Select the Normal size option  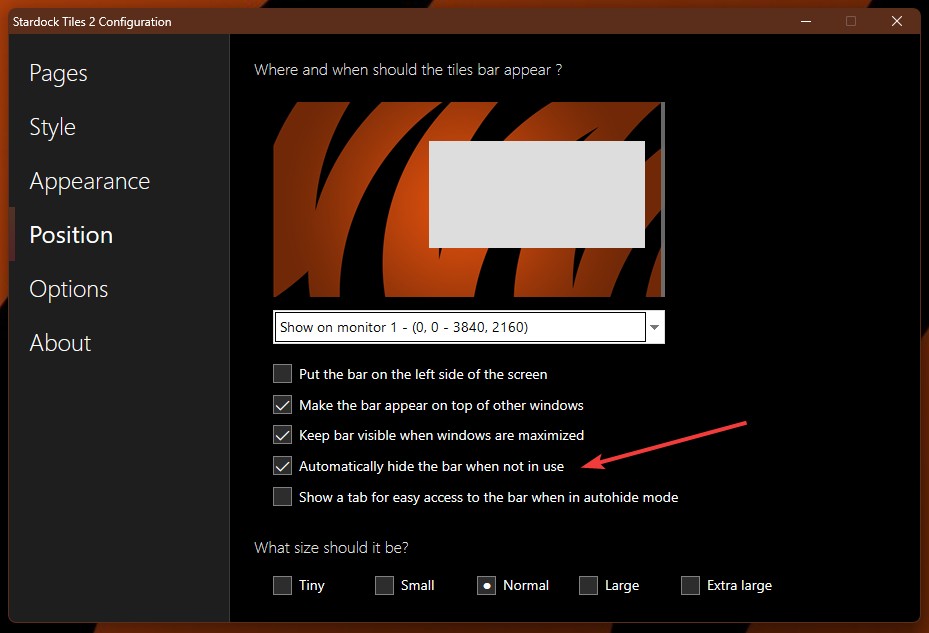486,585
